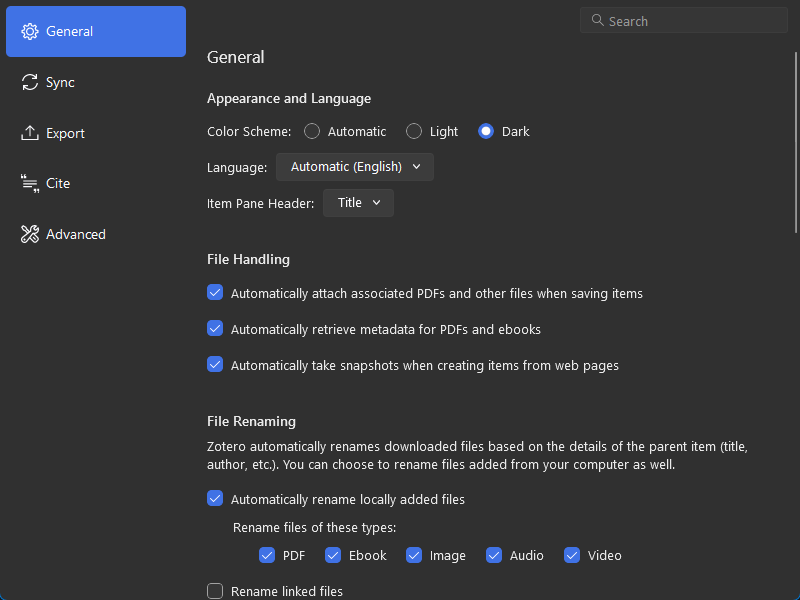Click the General page title heading

click(x=236, y=57)
